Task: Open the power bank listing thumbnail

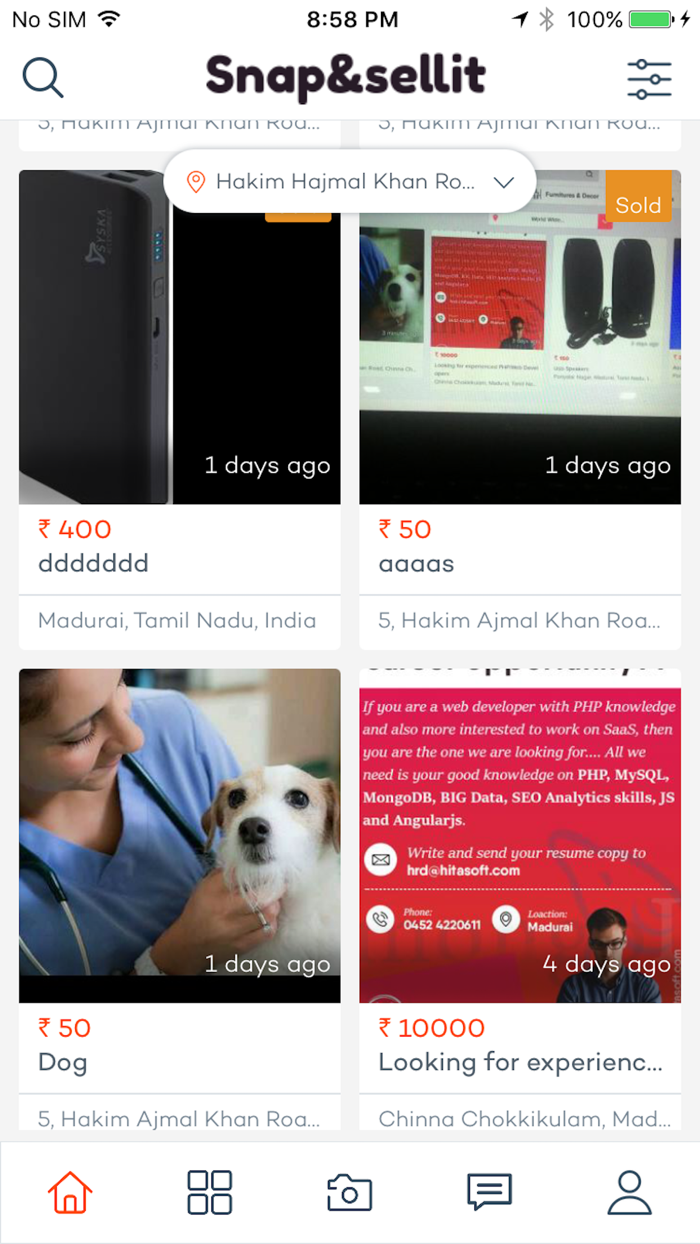Action: tap(180, 337)
